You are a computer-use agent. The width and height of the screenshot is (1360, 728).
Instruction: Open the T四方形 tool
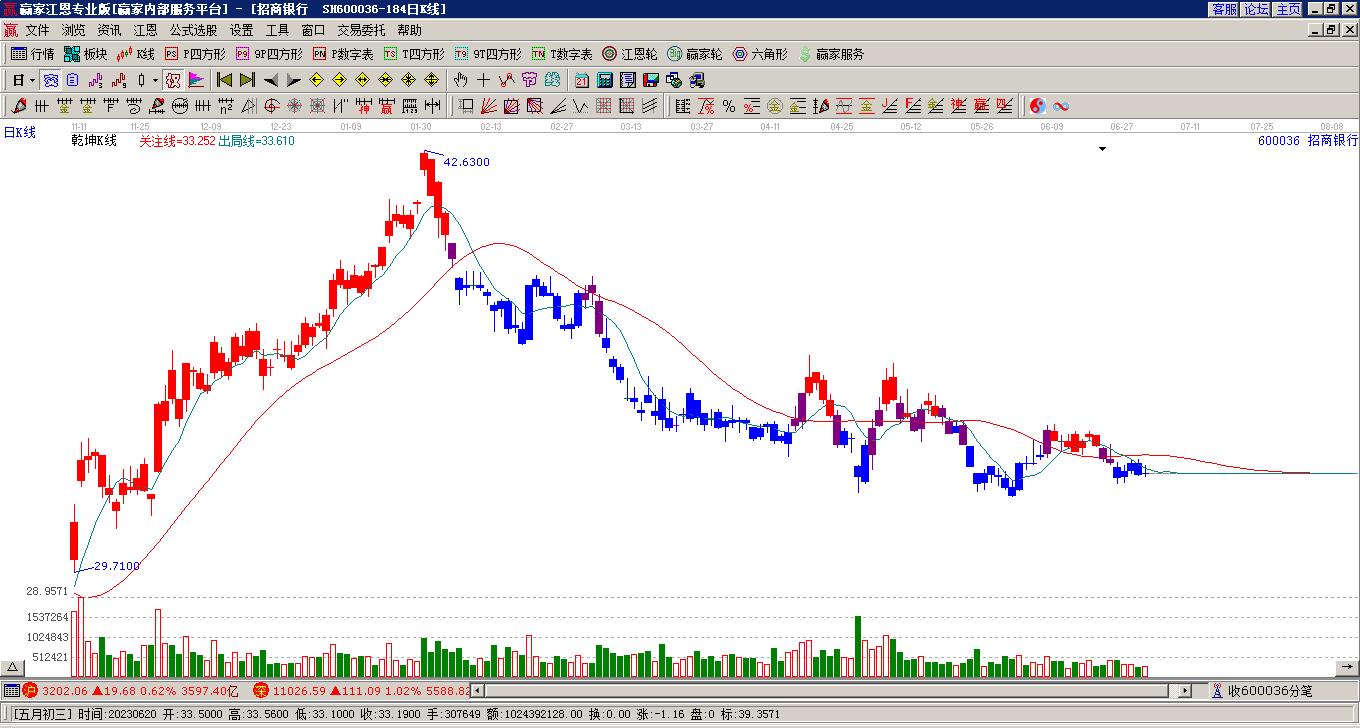coord(414,54)
